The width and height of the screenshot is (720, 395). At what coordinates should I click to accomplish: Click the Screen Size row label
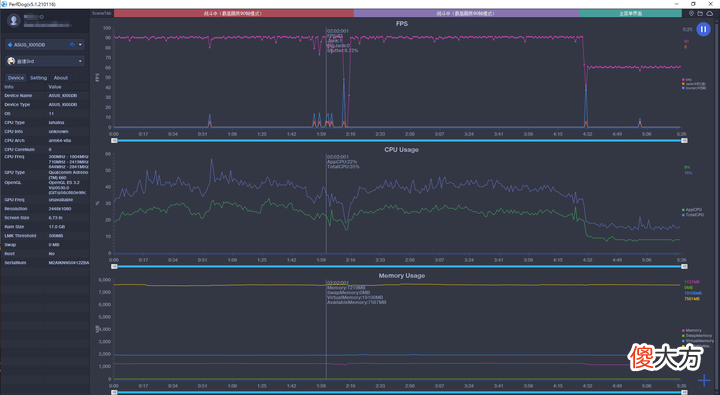pyautogui.click(x=17, y=218)
